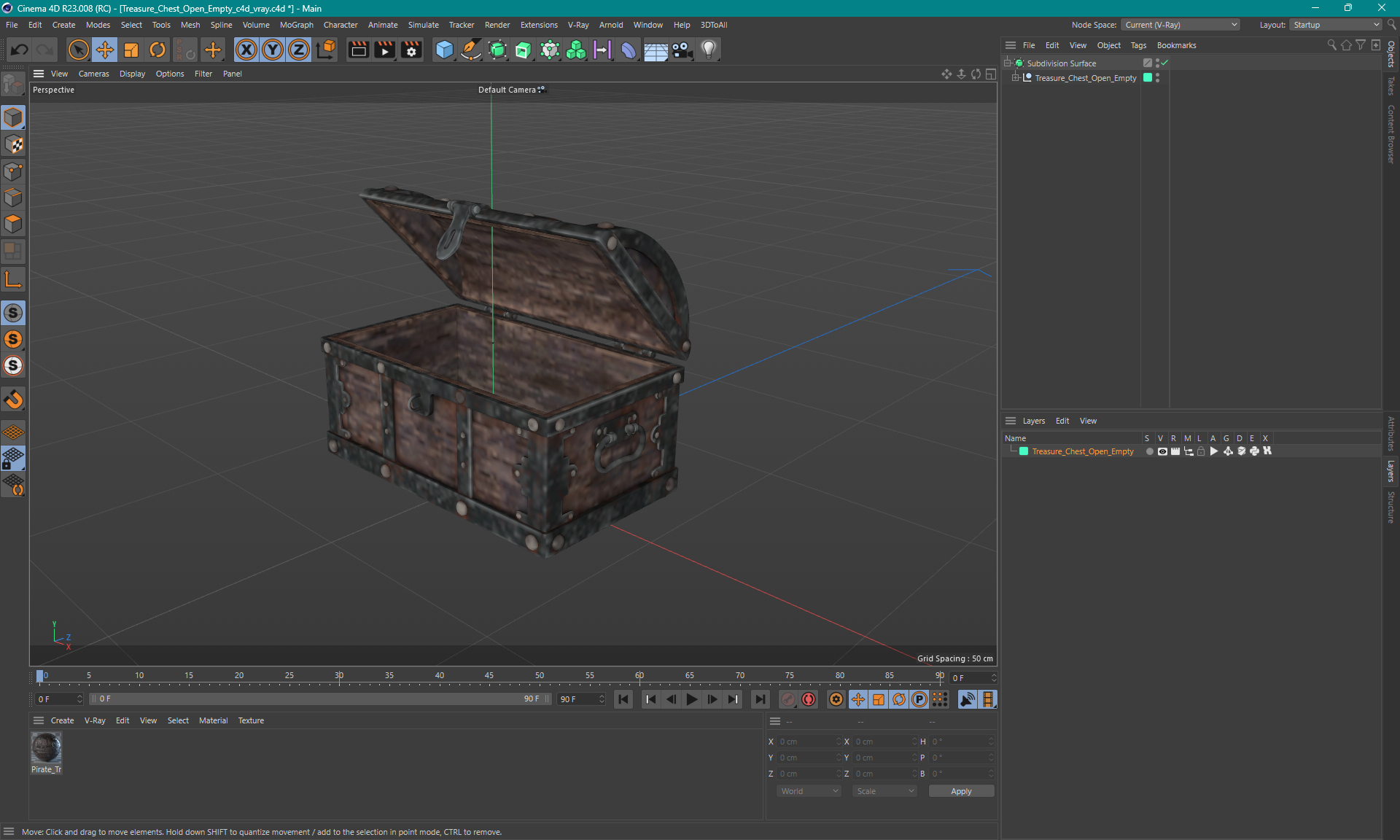Open the MoGraph Cloner icon
Image resolution: width=1400 pixels, height=840 pixels.
point(576,50)
